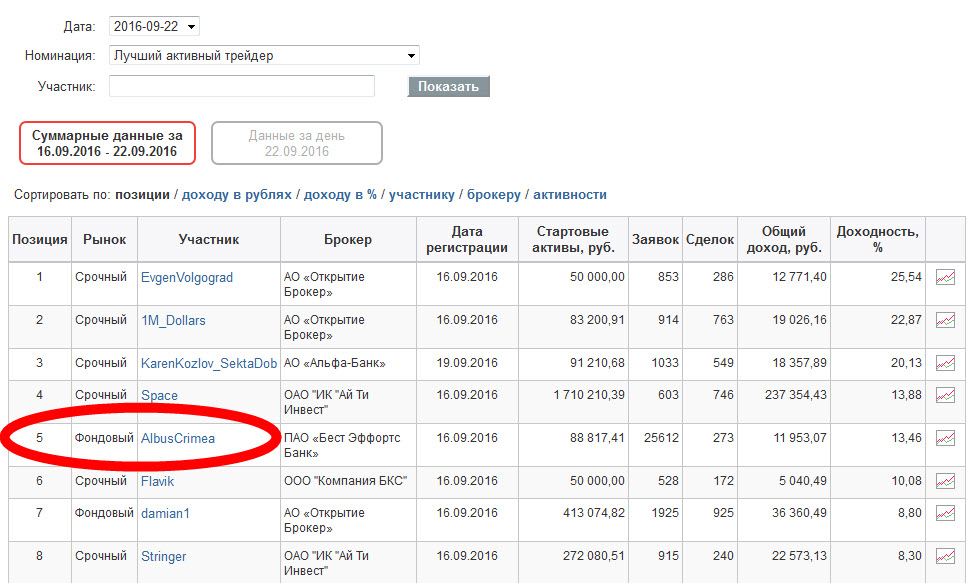The height and width of the screenshot is (583, 978).
Task: Show the chart icon for Flavik's row
Action: click(945, 481)
